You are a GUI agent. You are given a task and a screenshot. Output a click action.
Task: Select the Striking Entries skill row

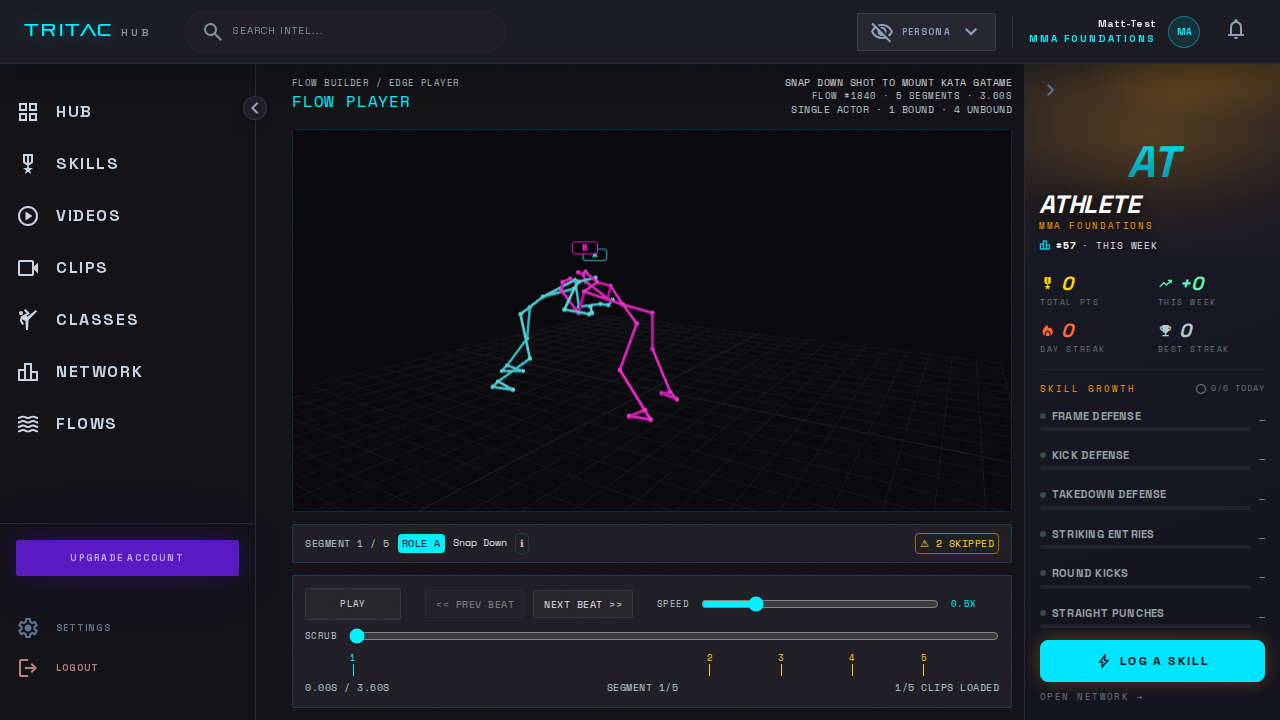1152,538
